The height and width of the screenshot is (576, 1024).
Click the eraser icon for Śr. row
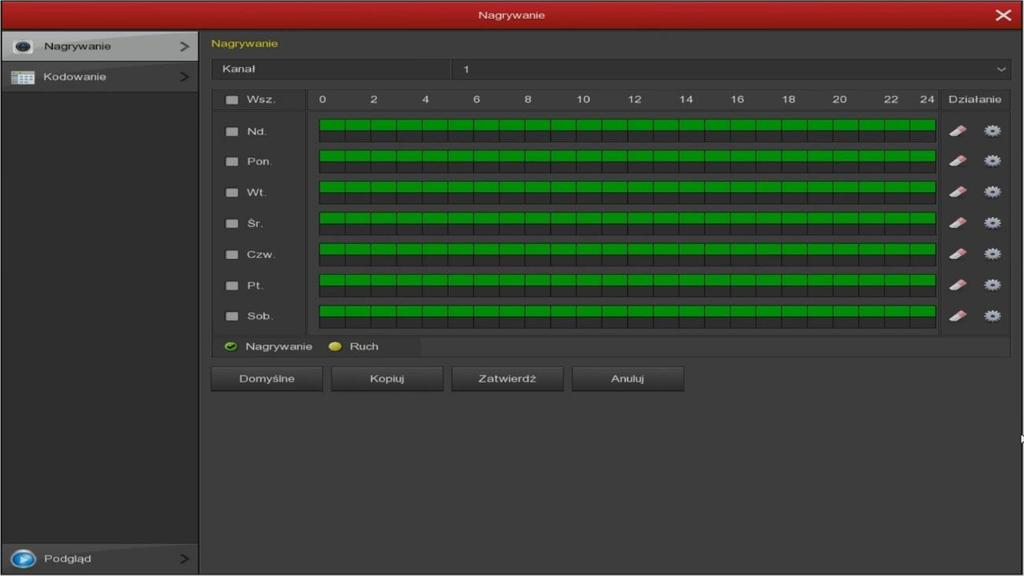point(957,223)
